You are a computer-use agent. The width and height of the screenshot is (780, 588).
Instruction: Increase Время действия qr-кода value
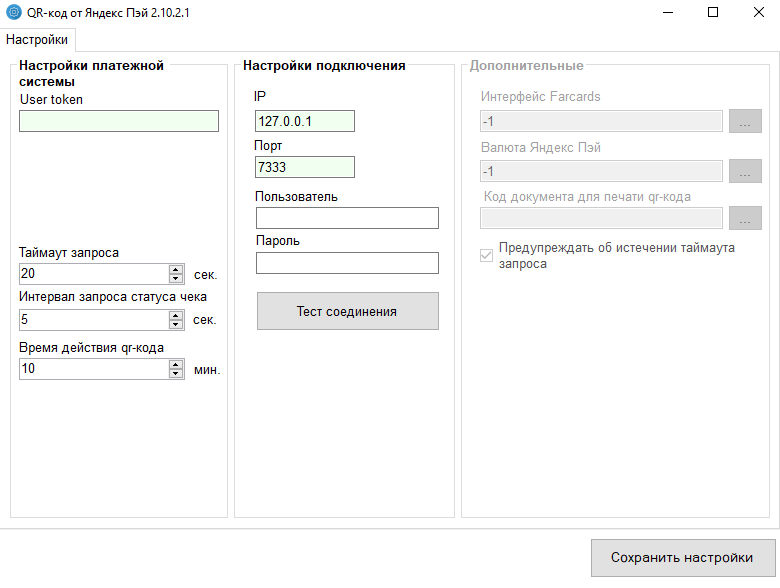point(177,364)
